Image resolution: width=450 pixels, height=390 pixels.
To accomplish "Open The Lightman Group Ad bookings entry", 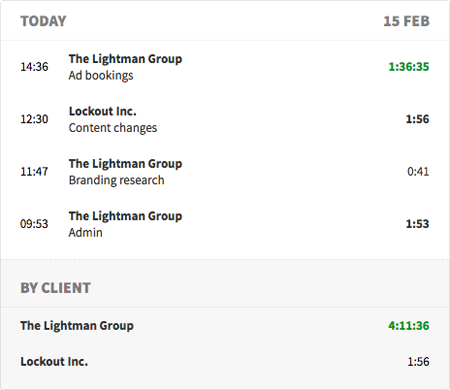I will 225,67.
